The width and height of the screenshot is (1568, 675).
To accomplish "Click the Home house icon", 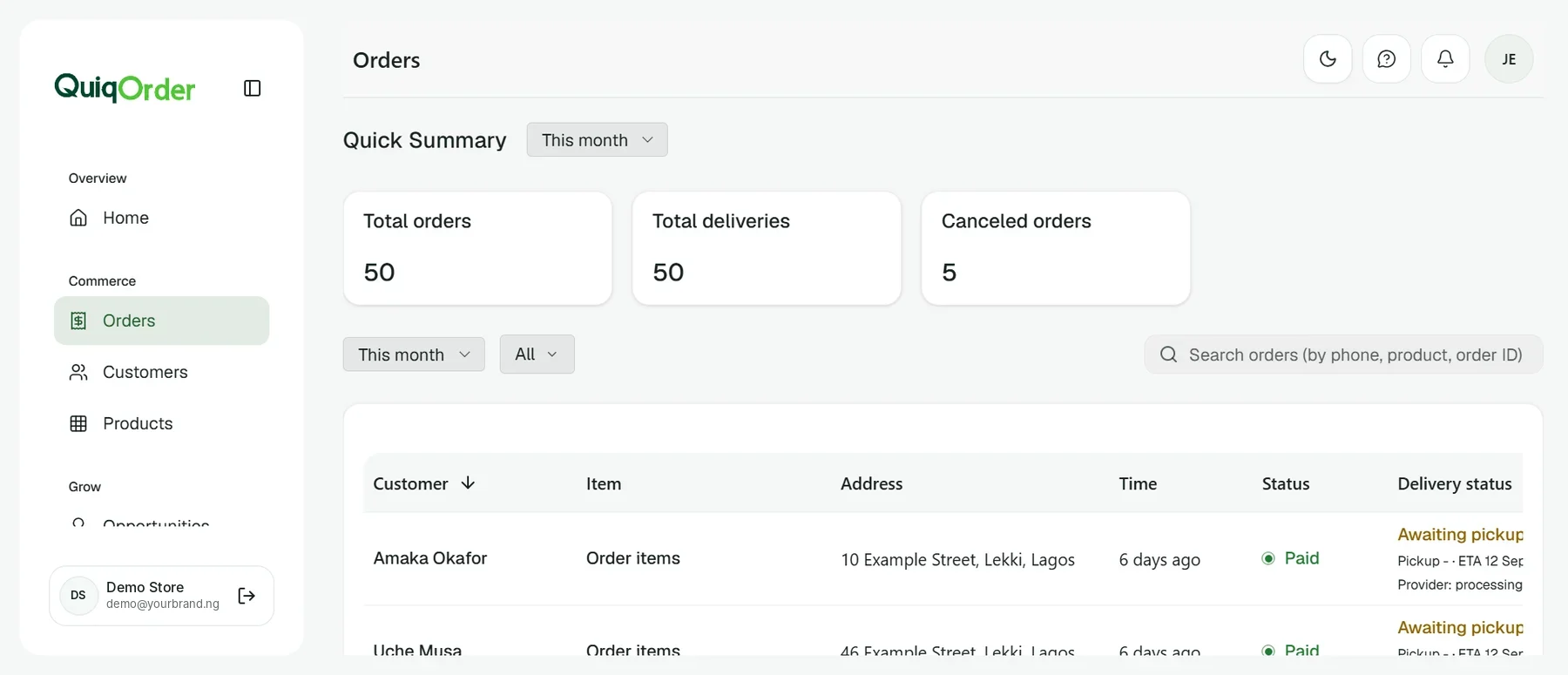I will point(78,218).
